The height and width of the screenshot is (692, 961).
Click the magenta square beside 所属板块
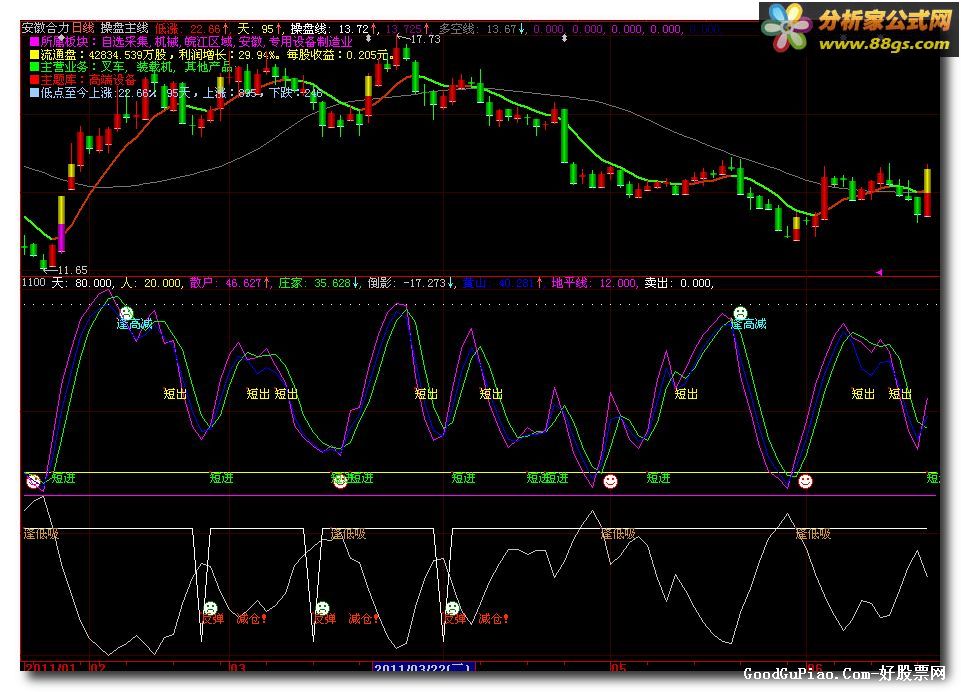pos(34,42)
